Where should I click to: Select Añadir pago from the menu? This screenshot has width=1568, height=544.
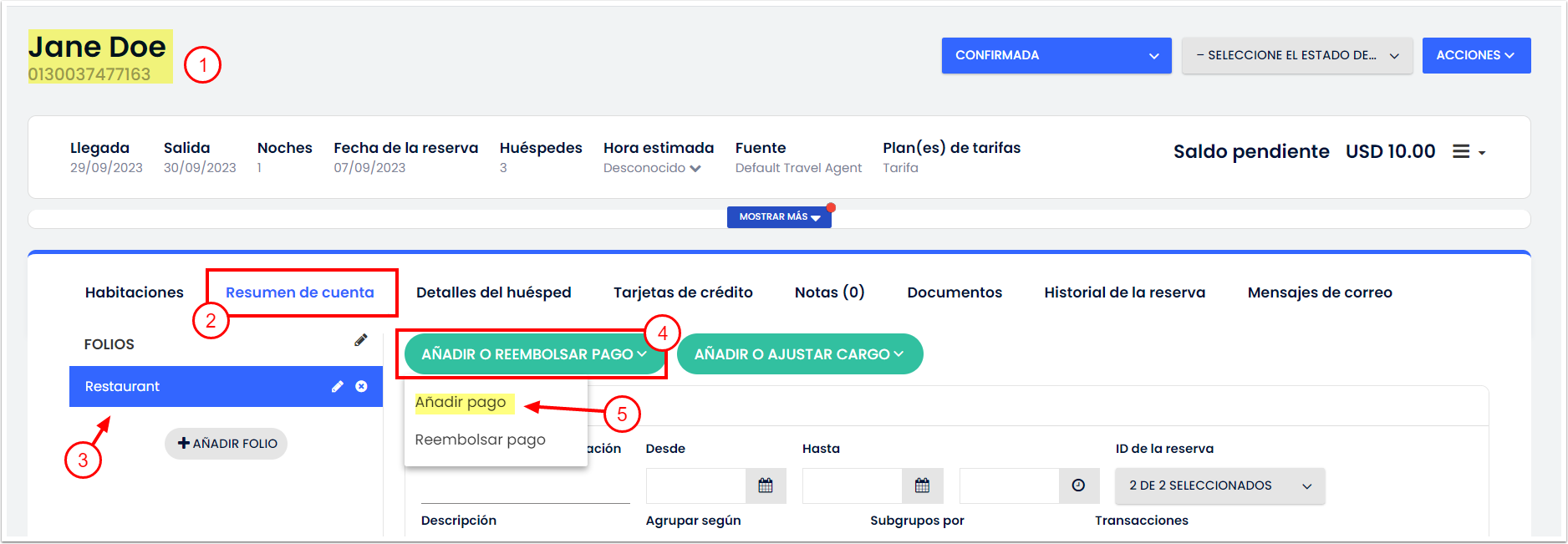point(461,403)
